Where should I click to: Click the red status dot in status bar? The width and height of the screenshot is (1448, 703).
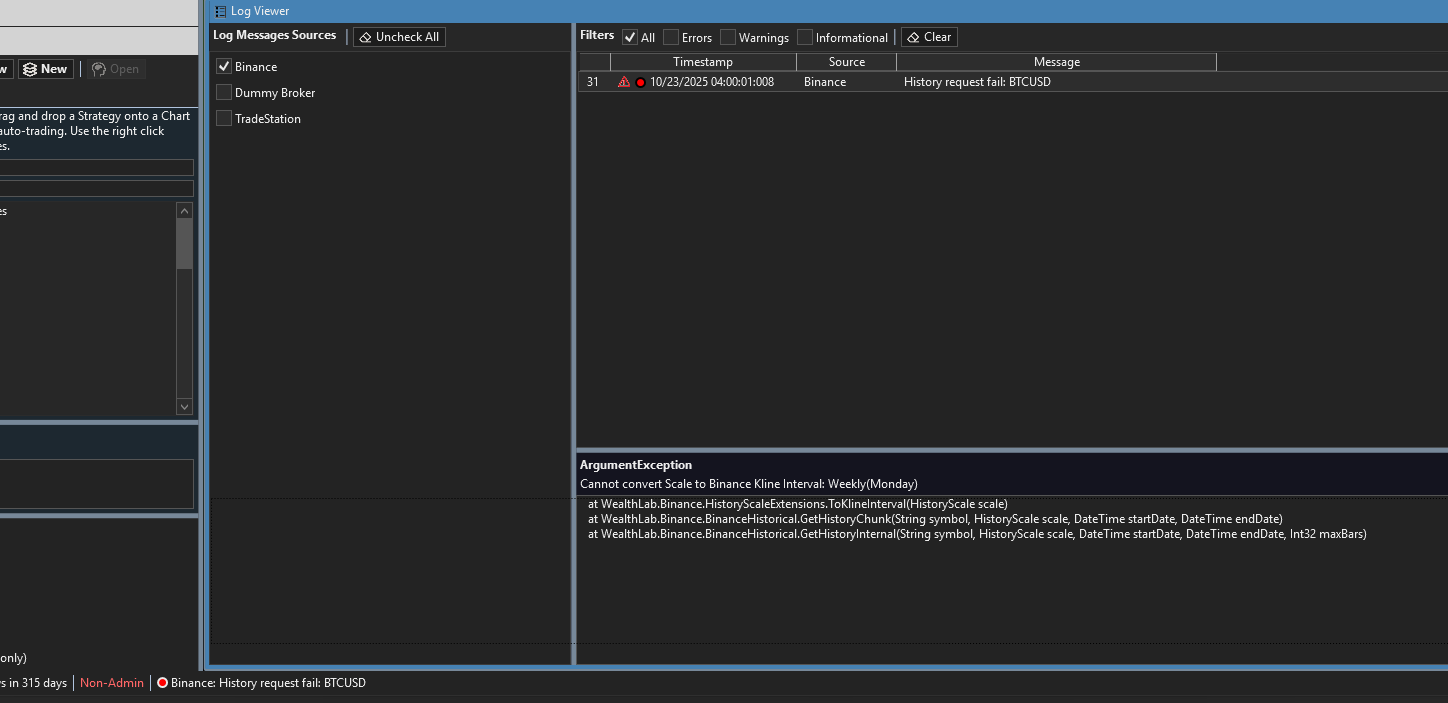162,683
